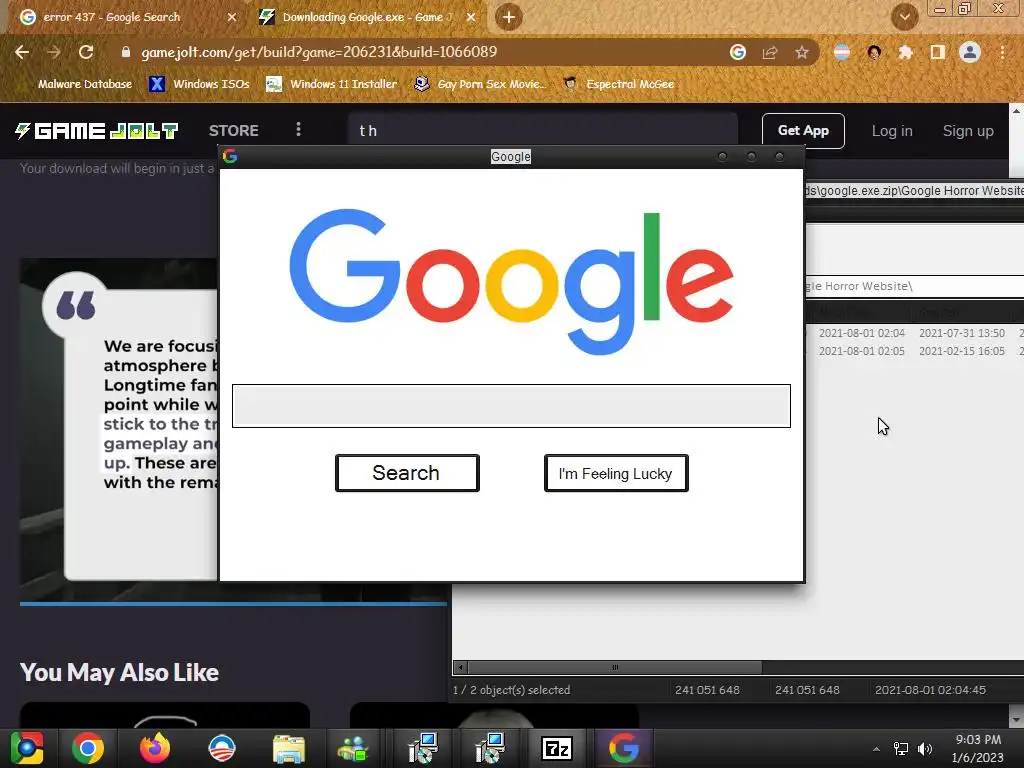Open Chrome from the taskbar
The image size is (1024, 768).
click(x=88, y=748)
